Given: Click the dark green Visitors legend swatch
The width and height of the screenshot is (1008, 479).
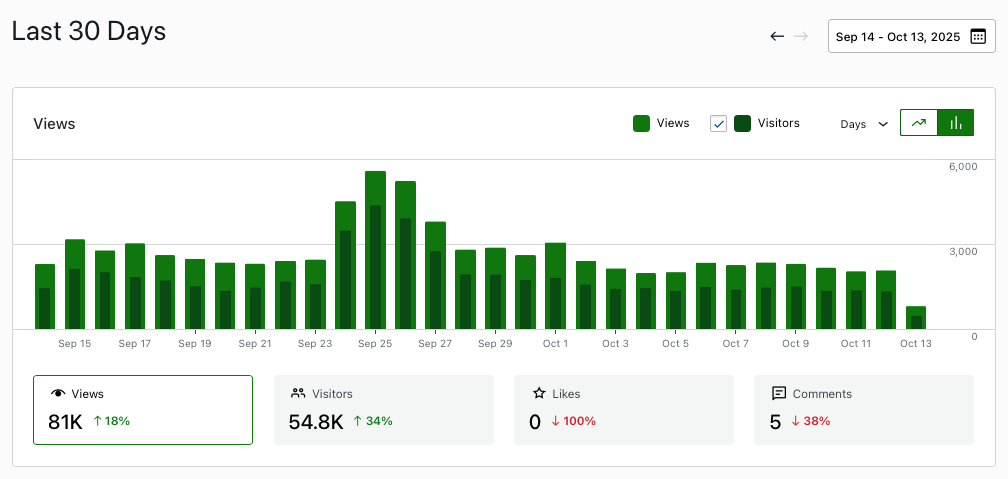Looking at the screenshot, I should [742, 123].
